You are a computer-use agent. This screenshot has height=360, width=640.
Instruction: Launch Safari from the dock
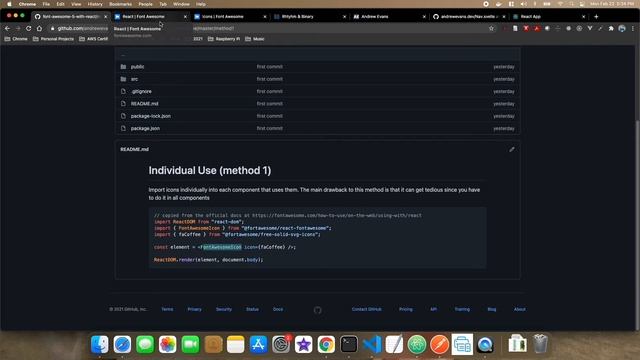coord(122,344)
